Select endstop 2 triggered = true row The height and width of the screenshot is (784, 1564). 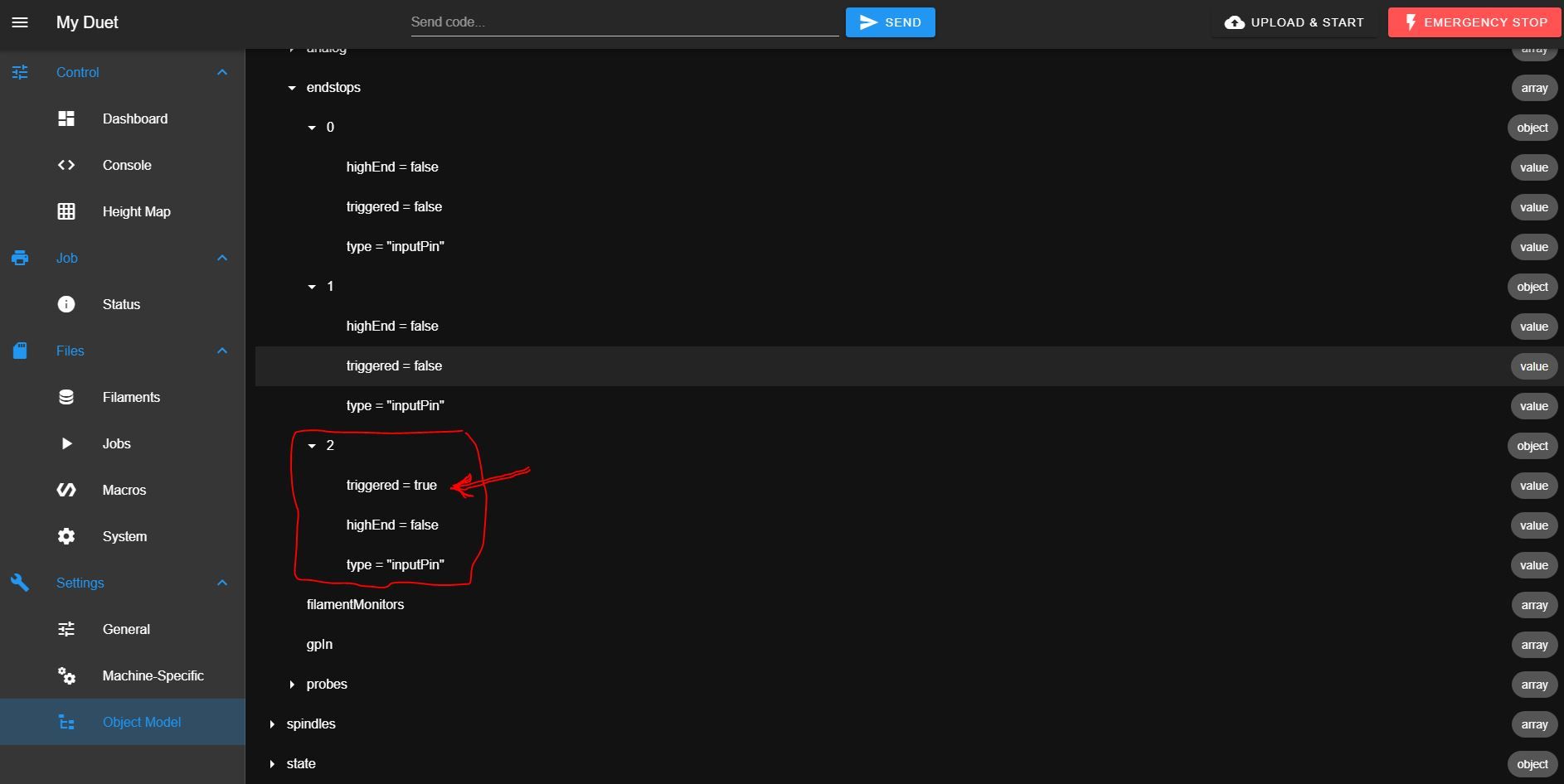point(910,486)
